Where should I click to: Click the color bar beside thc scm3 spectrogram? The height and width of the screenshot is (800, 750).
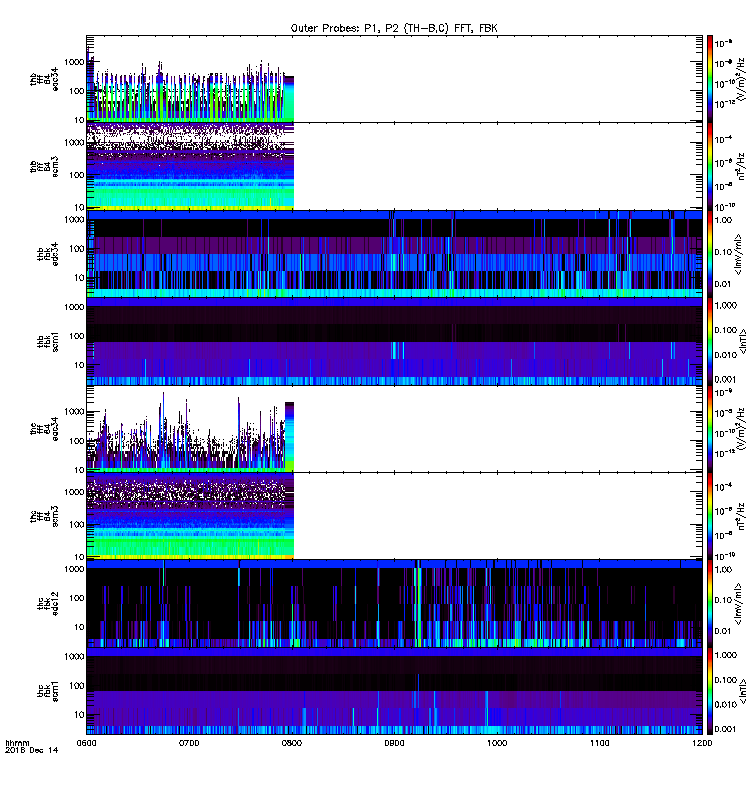(x=709, y=516)
